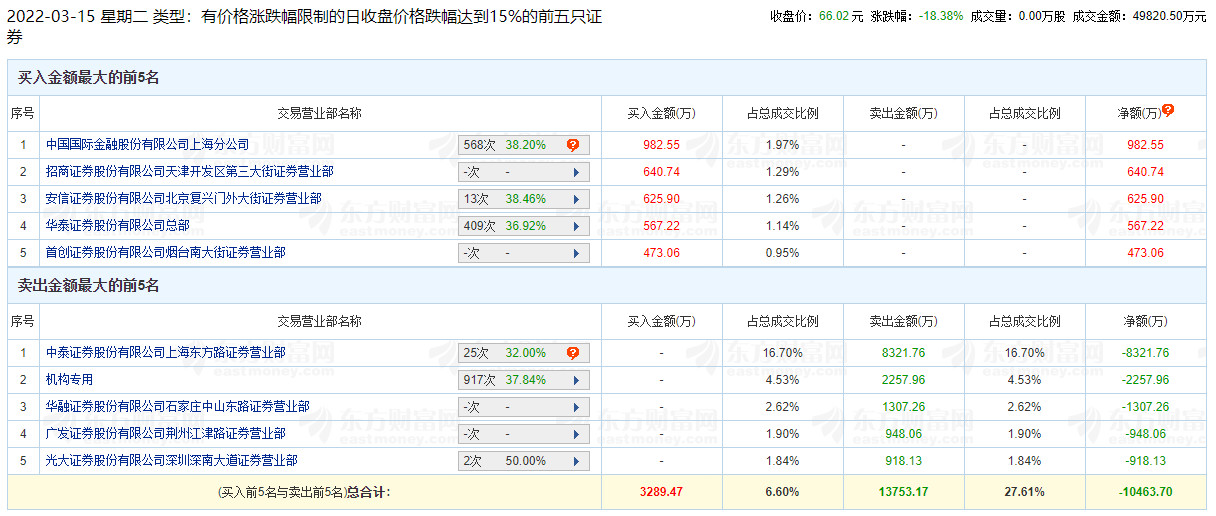The height and width of the screenshot is (516, 1216).
Task: Expand the arrow in 13次 38.46% box
Action: coord(576,199)
